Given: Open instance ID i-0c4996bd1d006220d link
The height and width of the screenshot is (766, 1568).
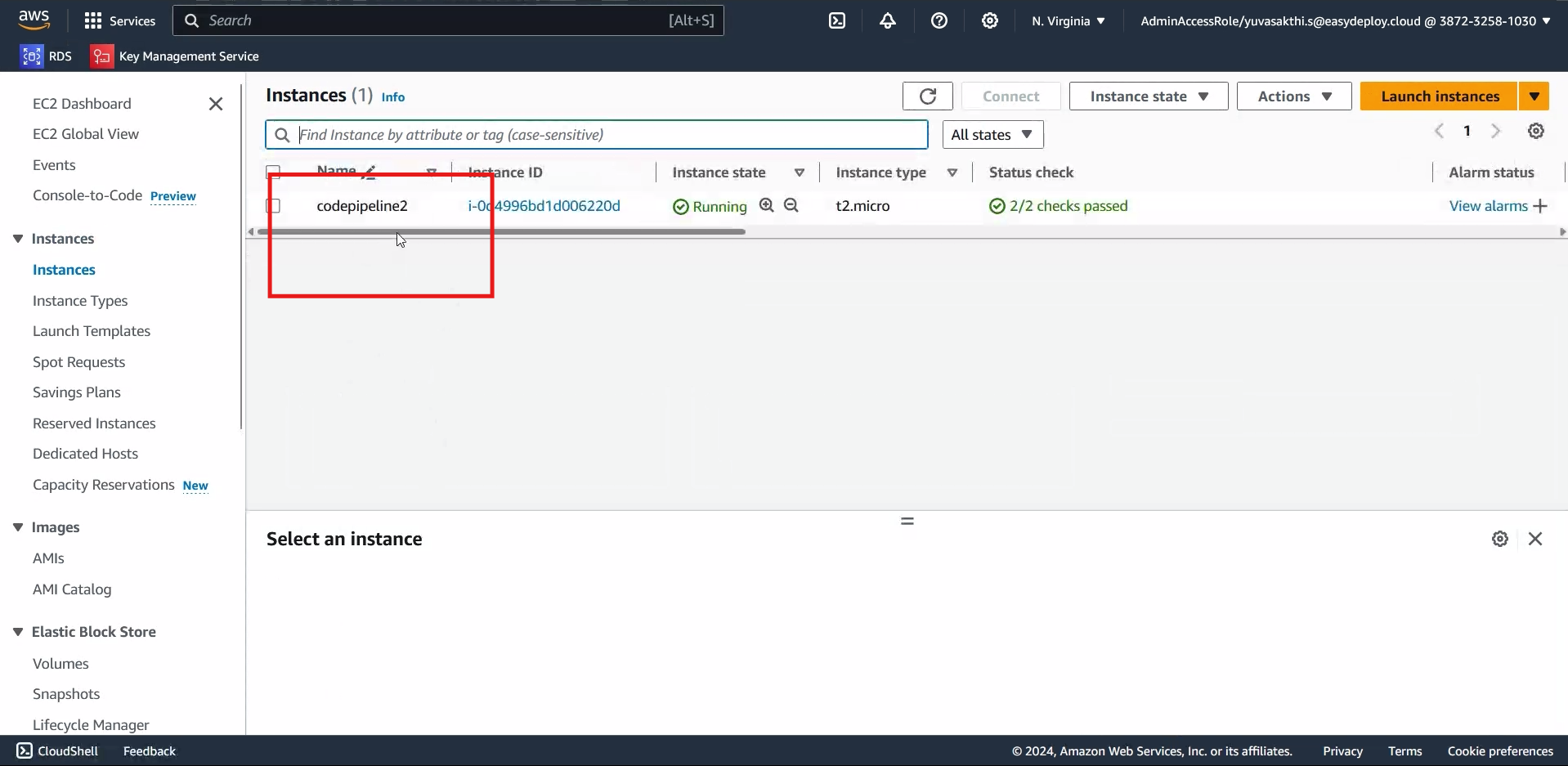Looking at the screenshot, I should (x=544, y=206).
